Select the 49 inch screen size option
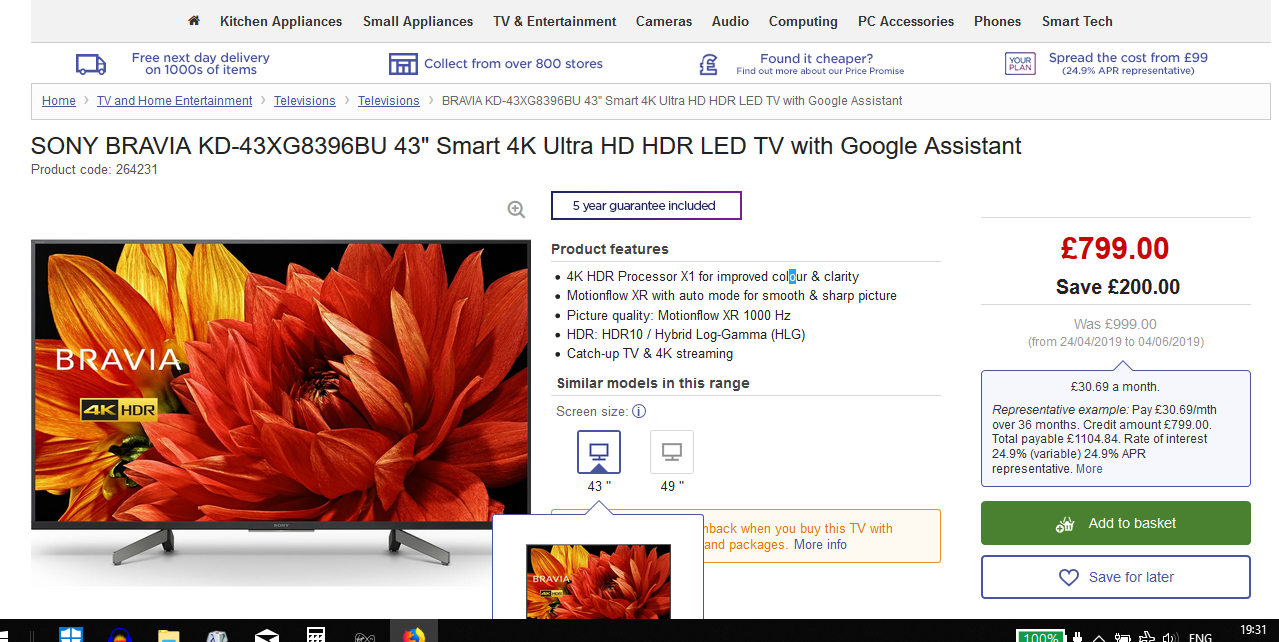Viewport: 1279px width, 642px height. [x=672, y=452]
